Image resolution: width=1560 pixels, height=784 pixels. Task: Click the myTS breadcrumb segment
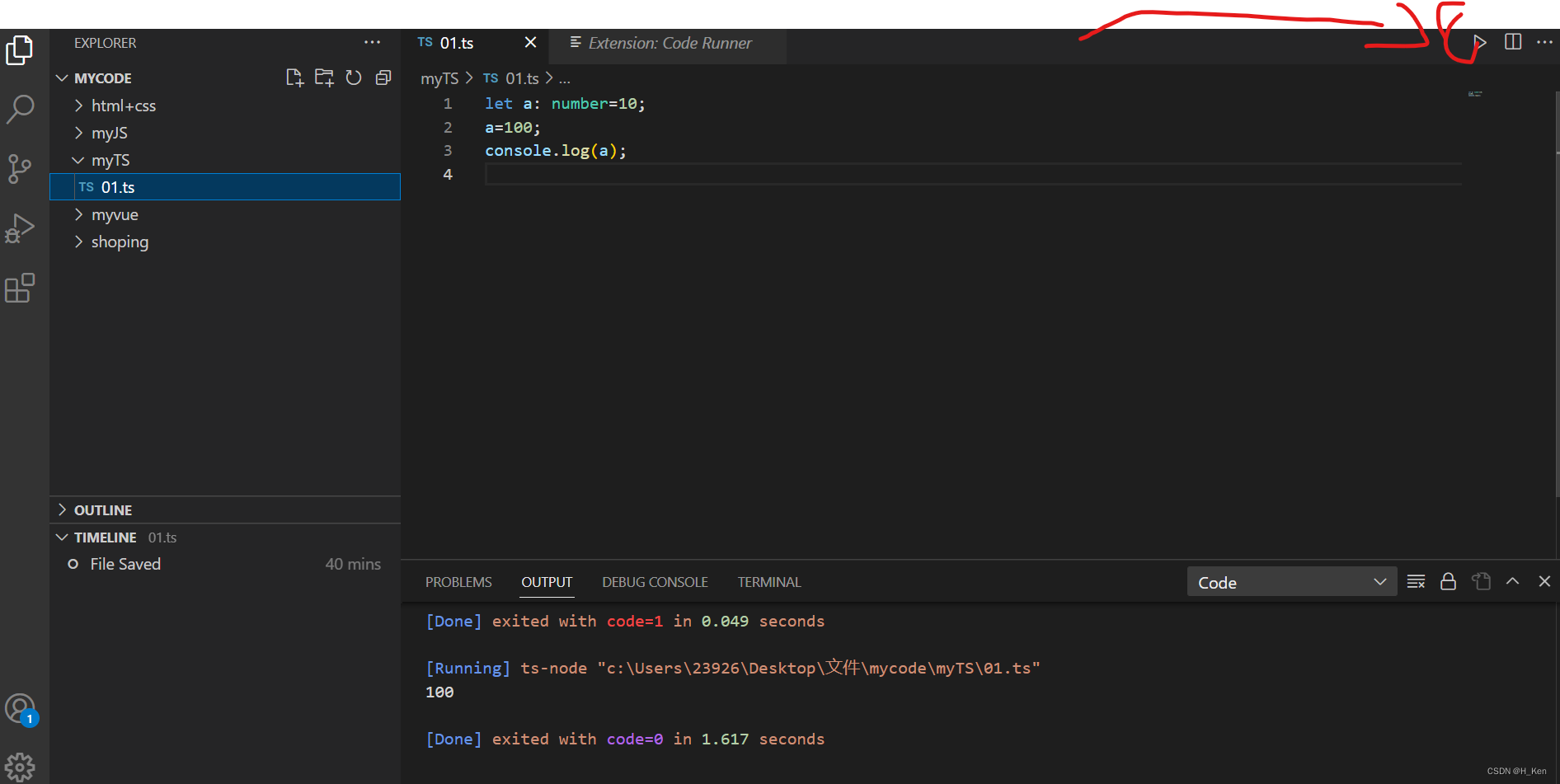439,78
